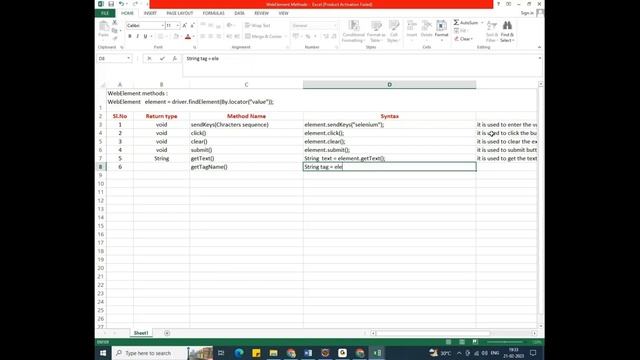Viewport: 640px width, 360px height.
Task: Click Delete cells button
Action: pos(427,30)
